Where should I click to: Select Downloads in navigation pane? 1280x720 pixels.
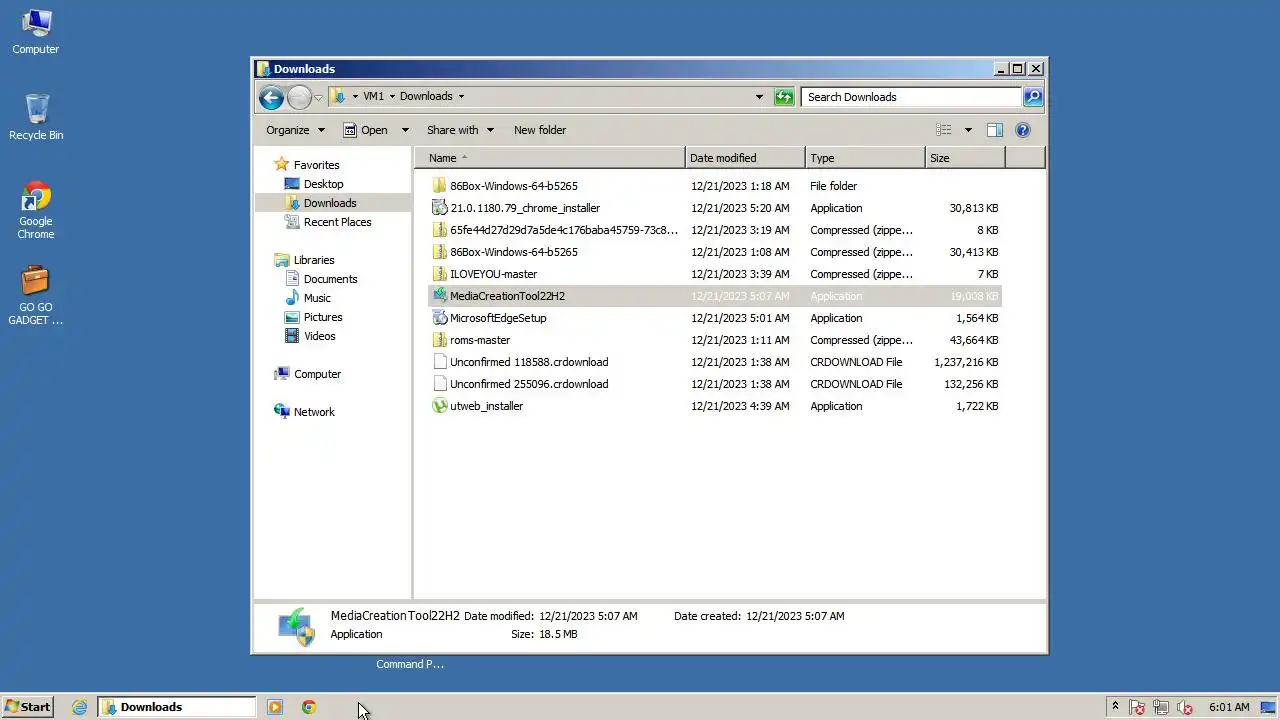329,203
